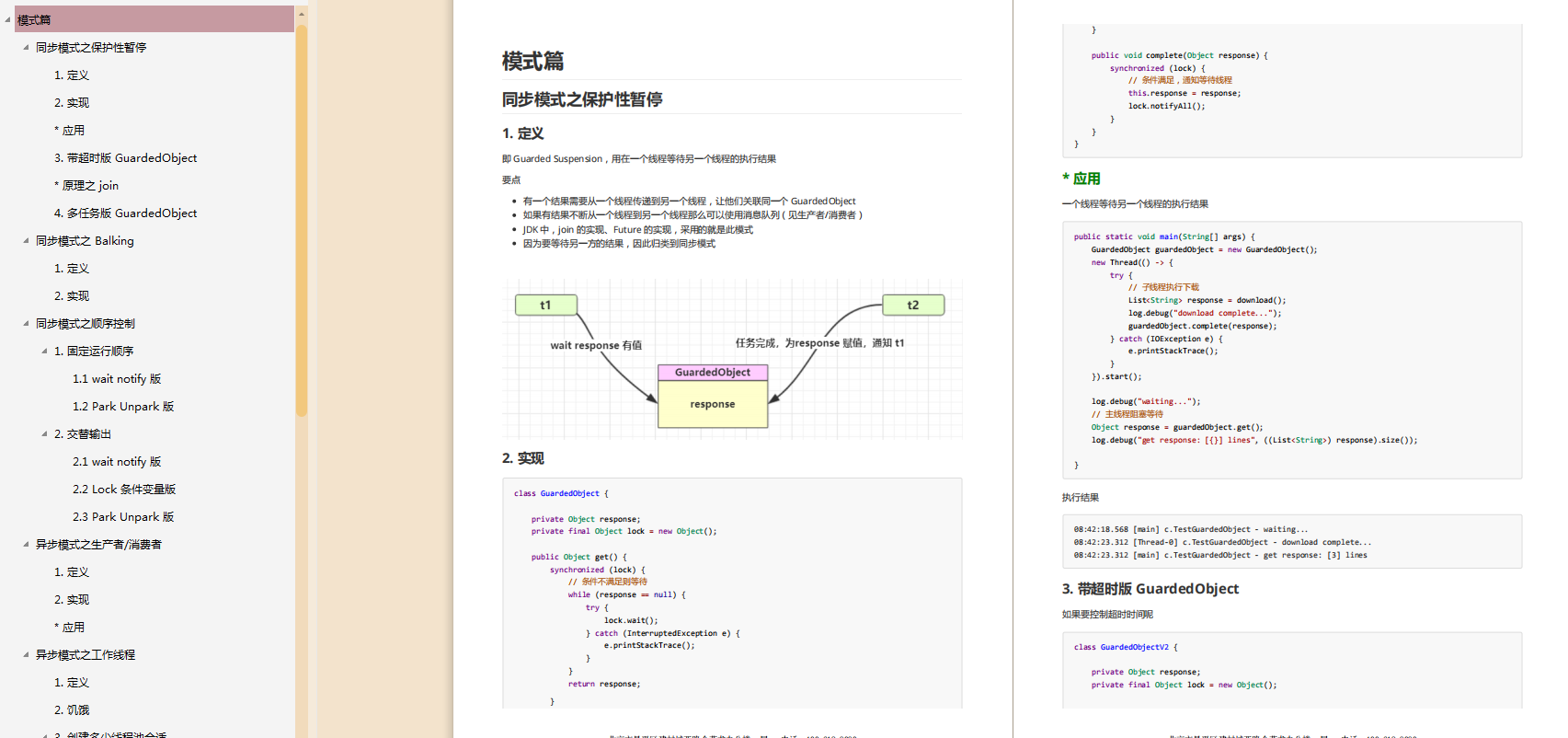Viewport: 1568px width, 738px height.
Task: Open the 同步模式之保护性暂停 bookmark
Action: click(x=91, y=47)
